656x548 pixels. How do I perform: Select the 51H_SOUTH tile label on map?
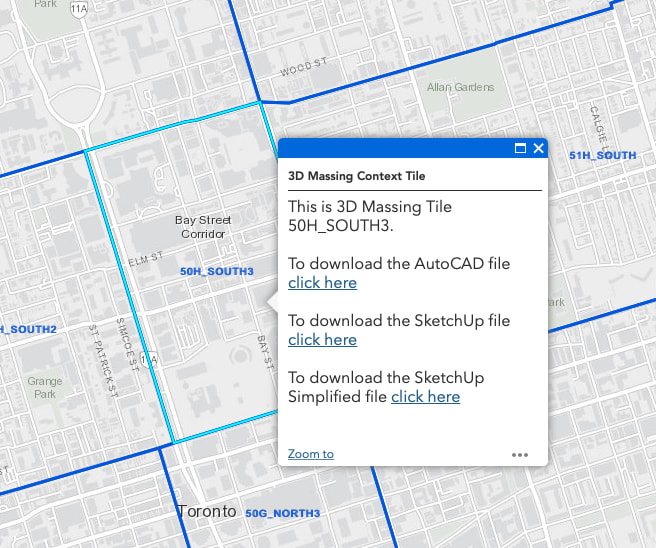coord(602,155)
